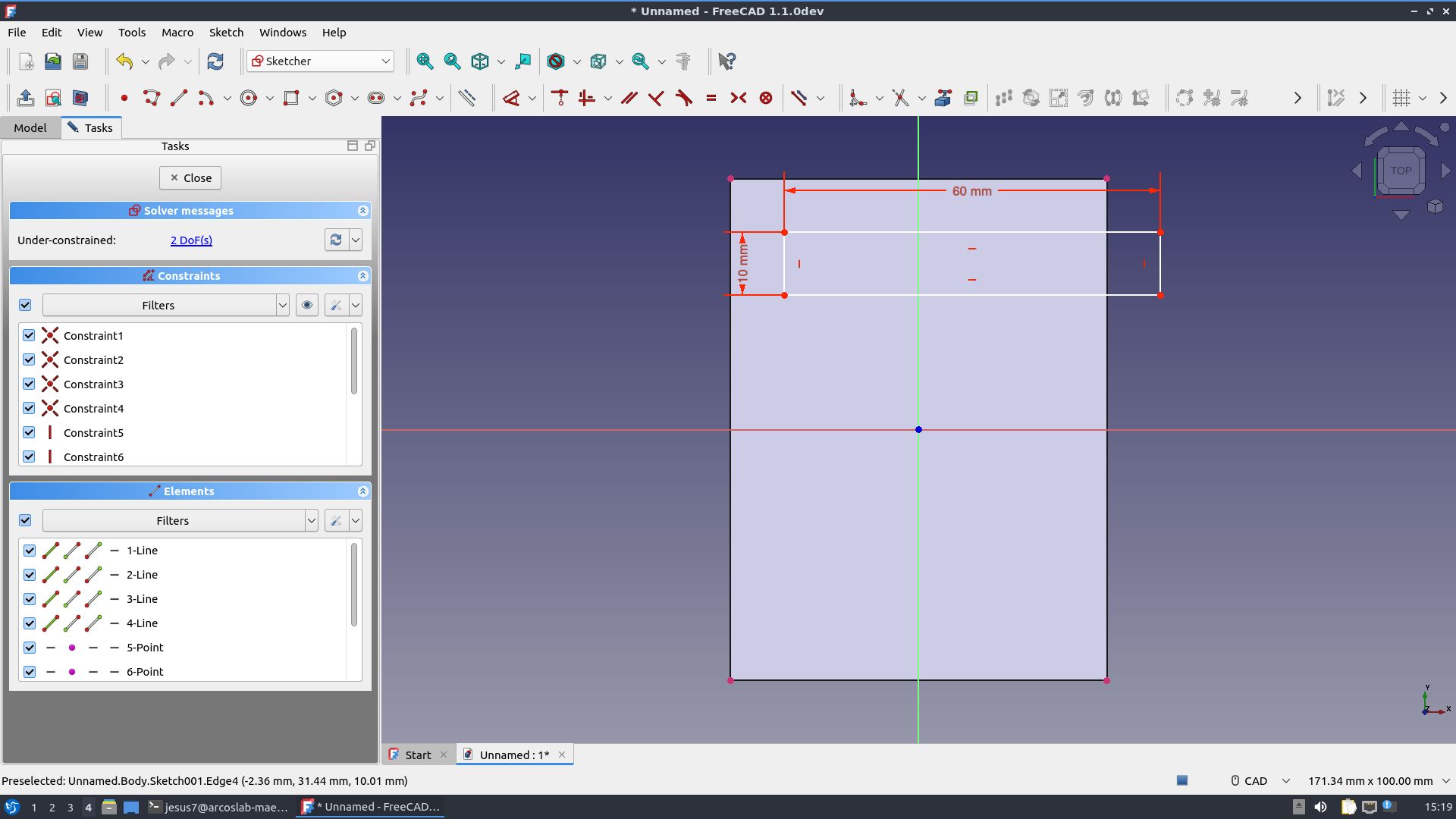Open the What's This help tool
This screenshot has width=1456, height=819.
(726, 61)
